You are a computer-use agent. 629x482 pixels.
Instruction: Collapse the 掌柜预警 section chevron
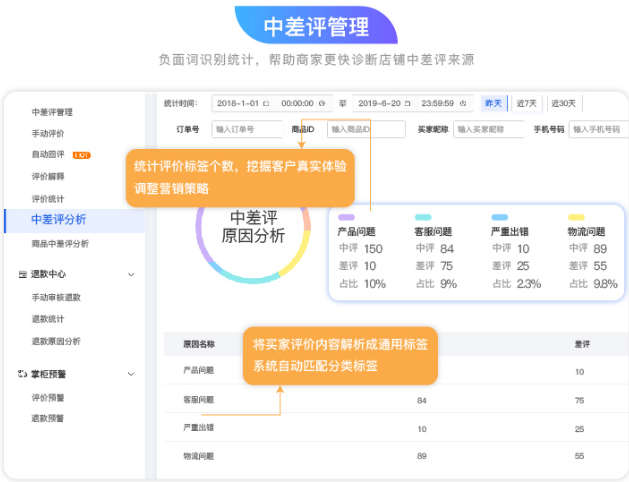coord(131,373)
